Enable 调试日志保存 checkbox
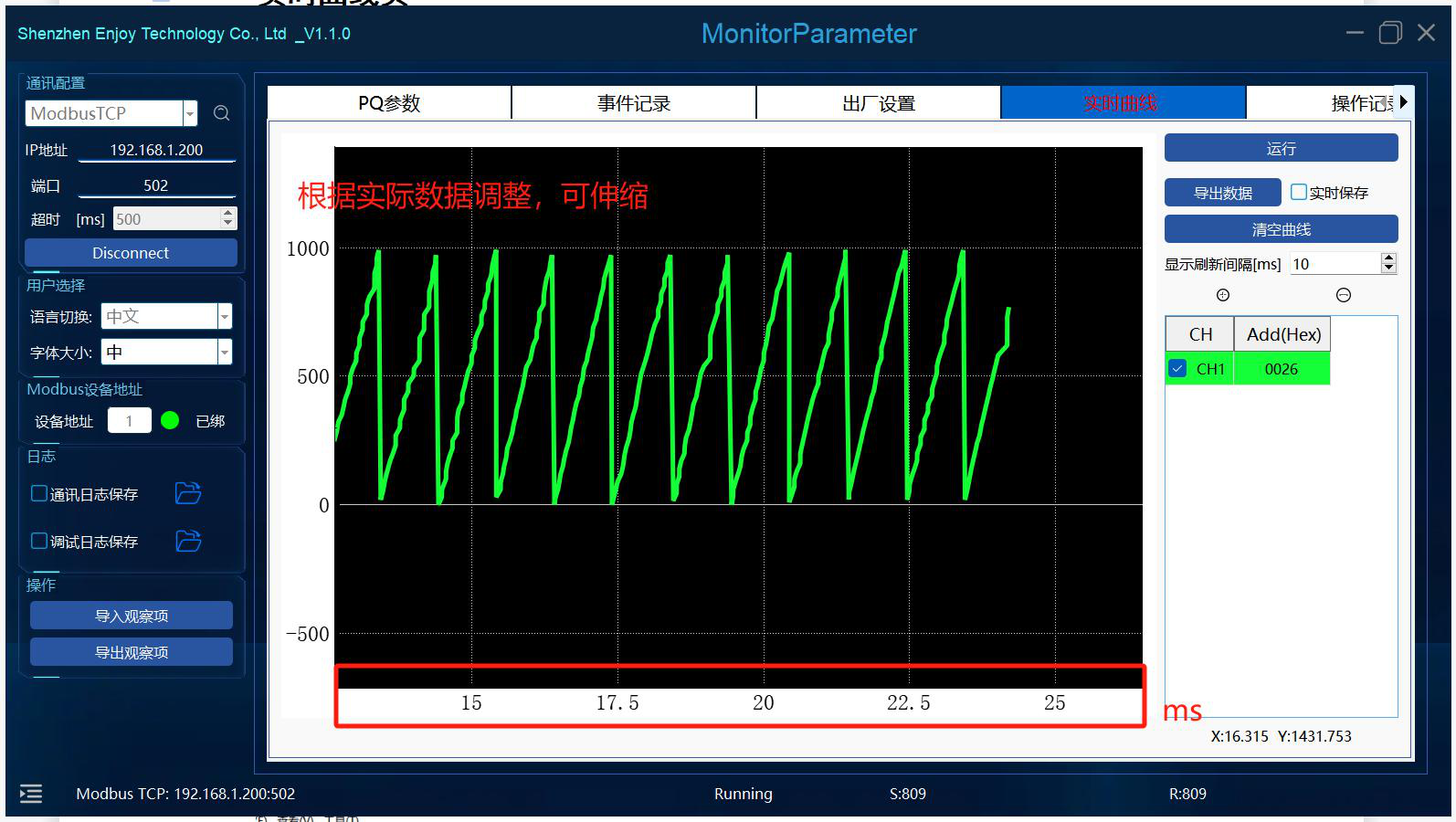Image resolution: width=1456 pixels, height=822 pixels. click(x=39, y=541)
